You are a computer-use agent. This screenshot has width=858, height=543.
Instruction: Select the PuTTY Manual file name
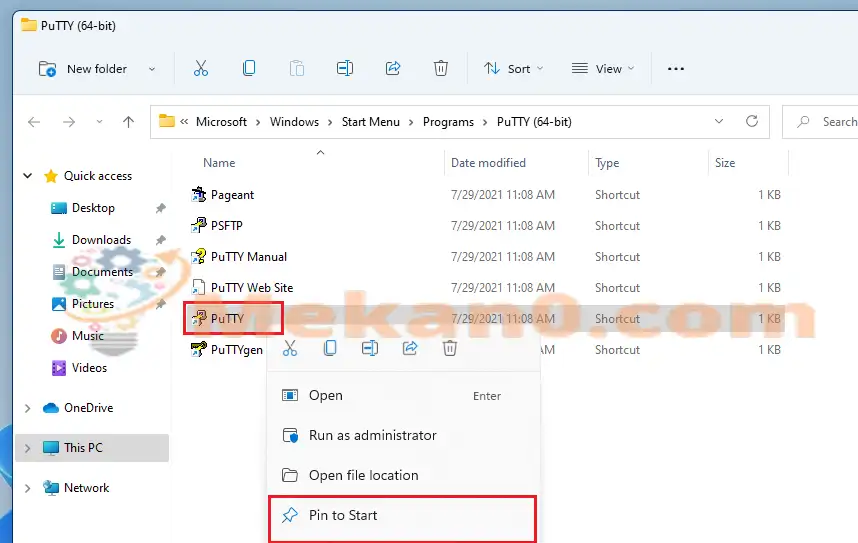[x=249, y=256]
